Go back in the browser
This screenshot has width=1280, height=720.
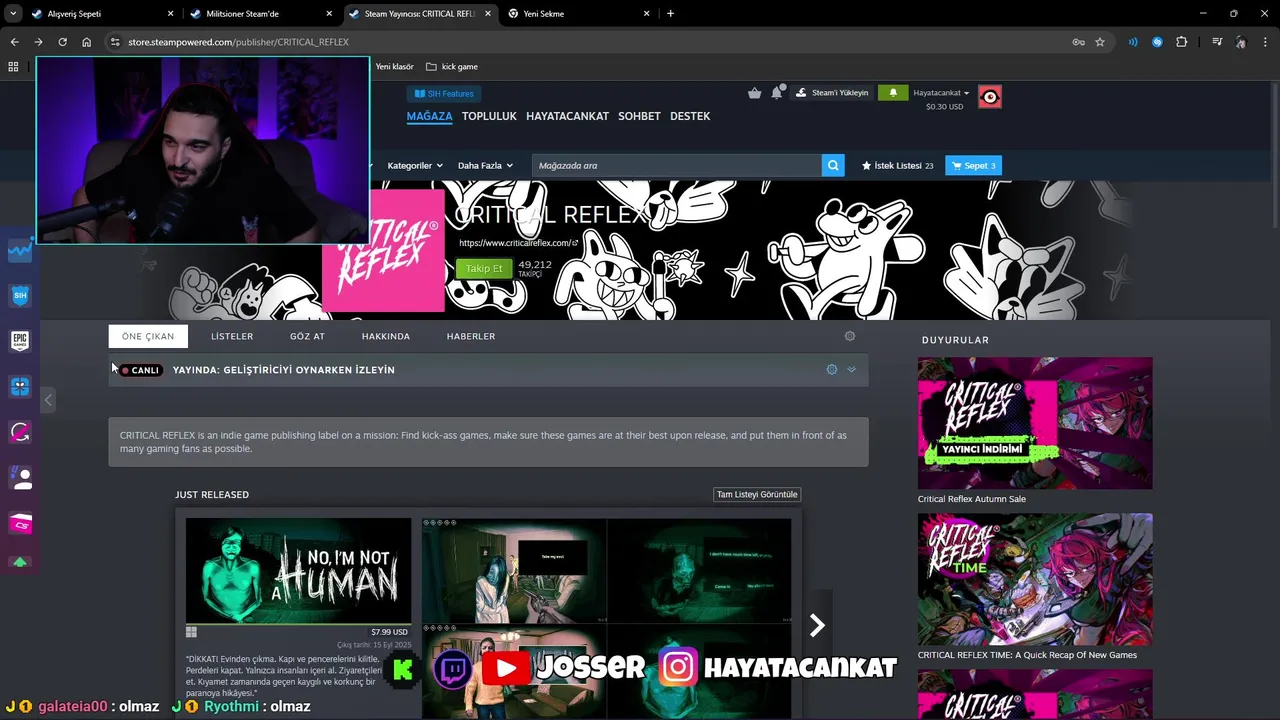click(x=14, y=42)
